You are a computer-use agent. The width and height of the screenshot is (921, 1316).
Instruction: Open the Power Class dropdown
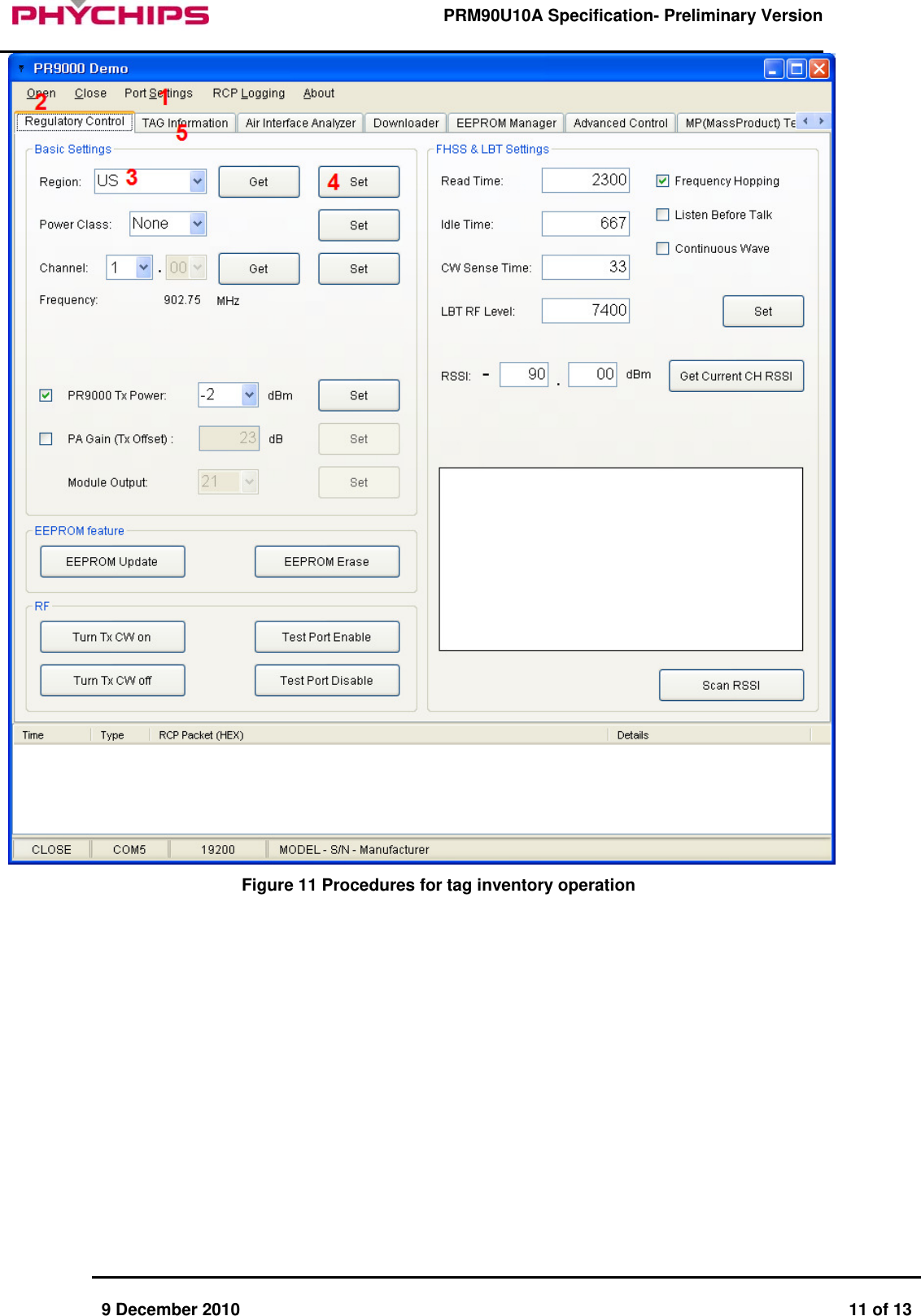point(198,224)
